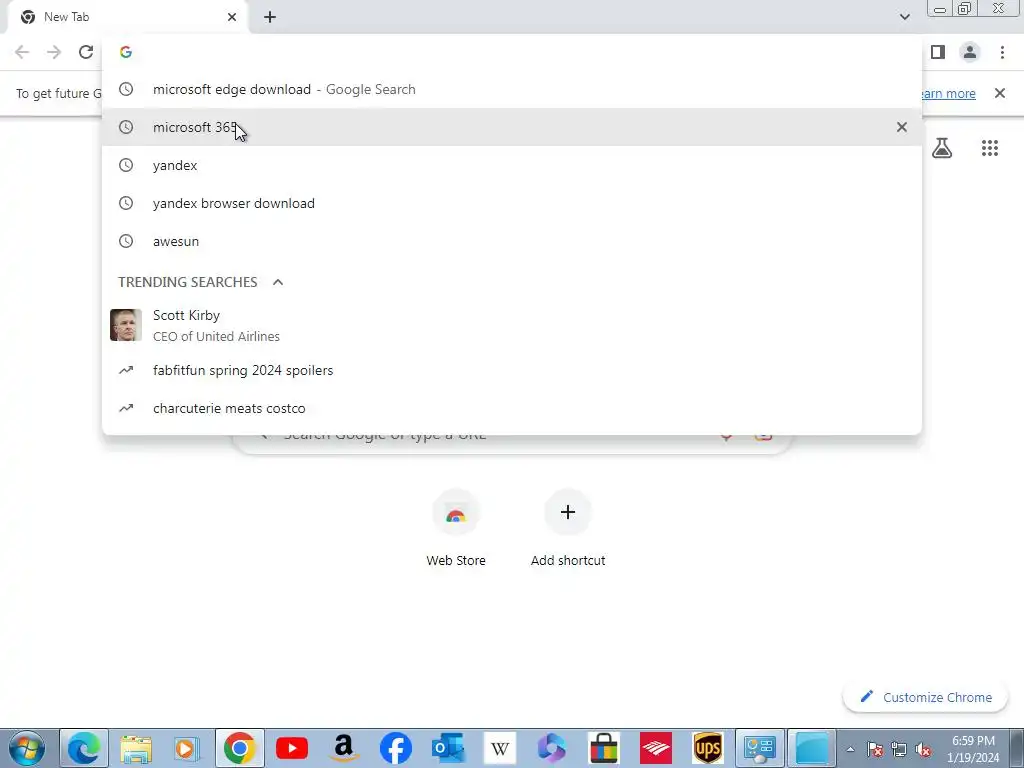1024x768 pixels.
Task: Open the Bank of America taskbar icon
Action: 656,748
